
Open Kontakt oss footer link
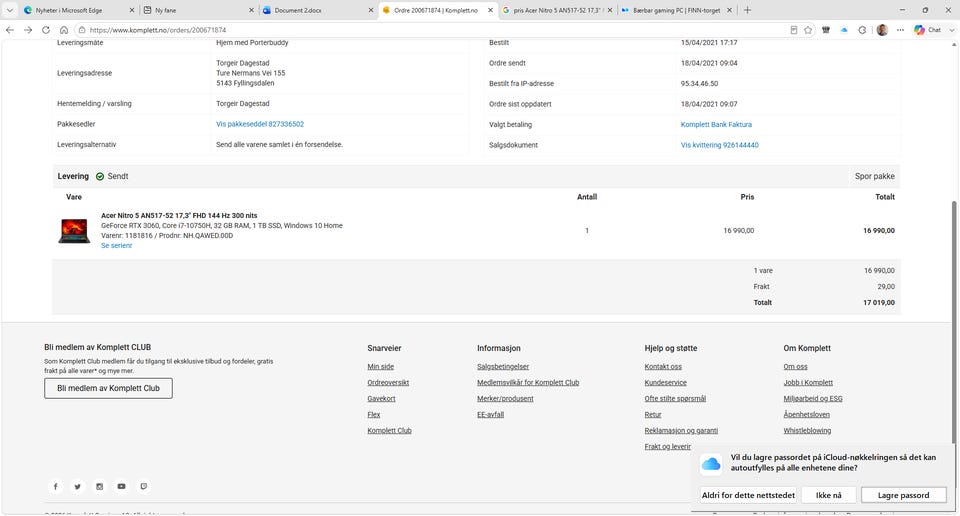click(662, 367)
